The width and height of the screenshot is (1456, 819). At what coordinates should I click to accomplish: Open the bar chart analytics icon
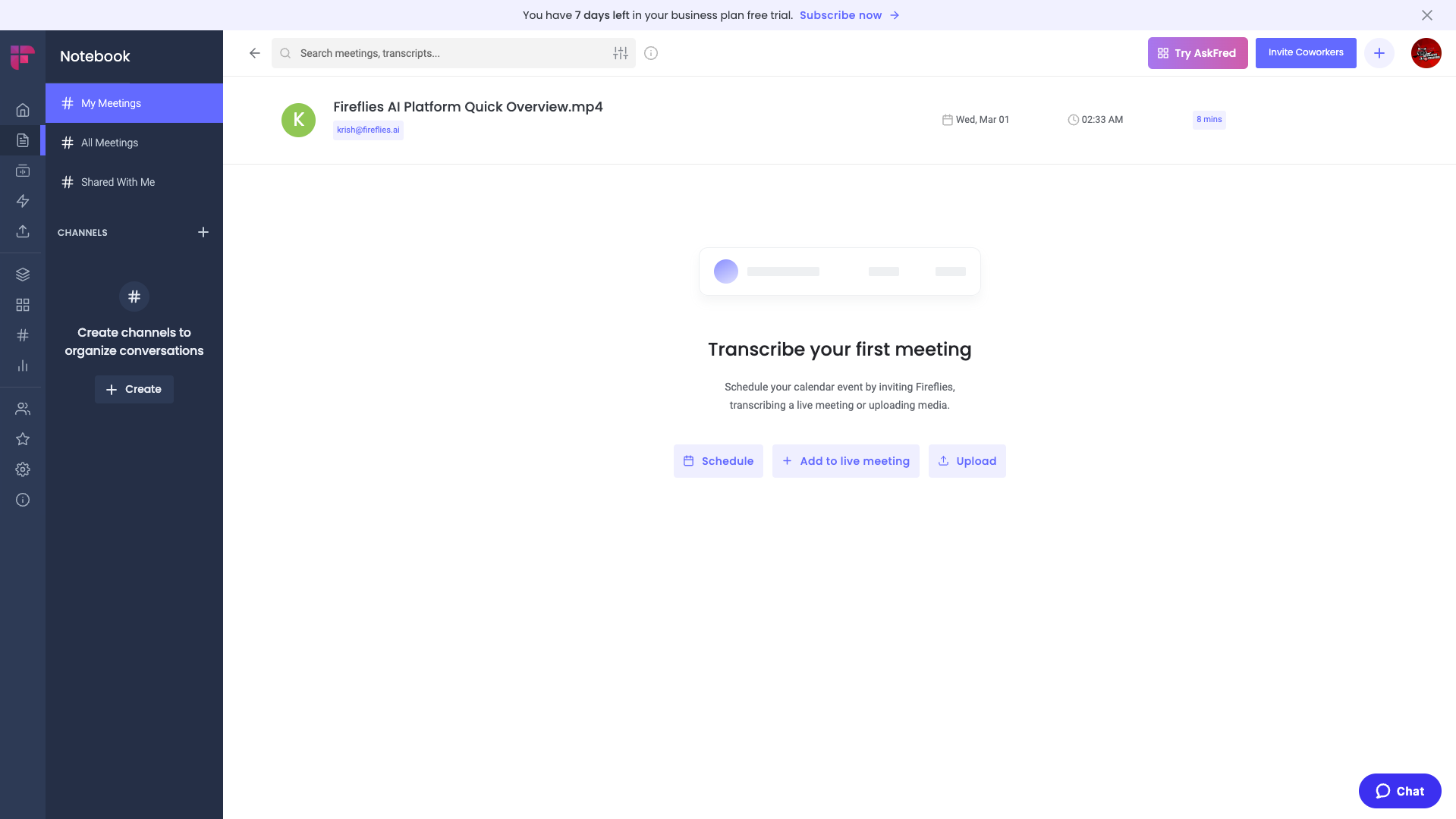click(x=23, y=366)
